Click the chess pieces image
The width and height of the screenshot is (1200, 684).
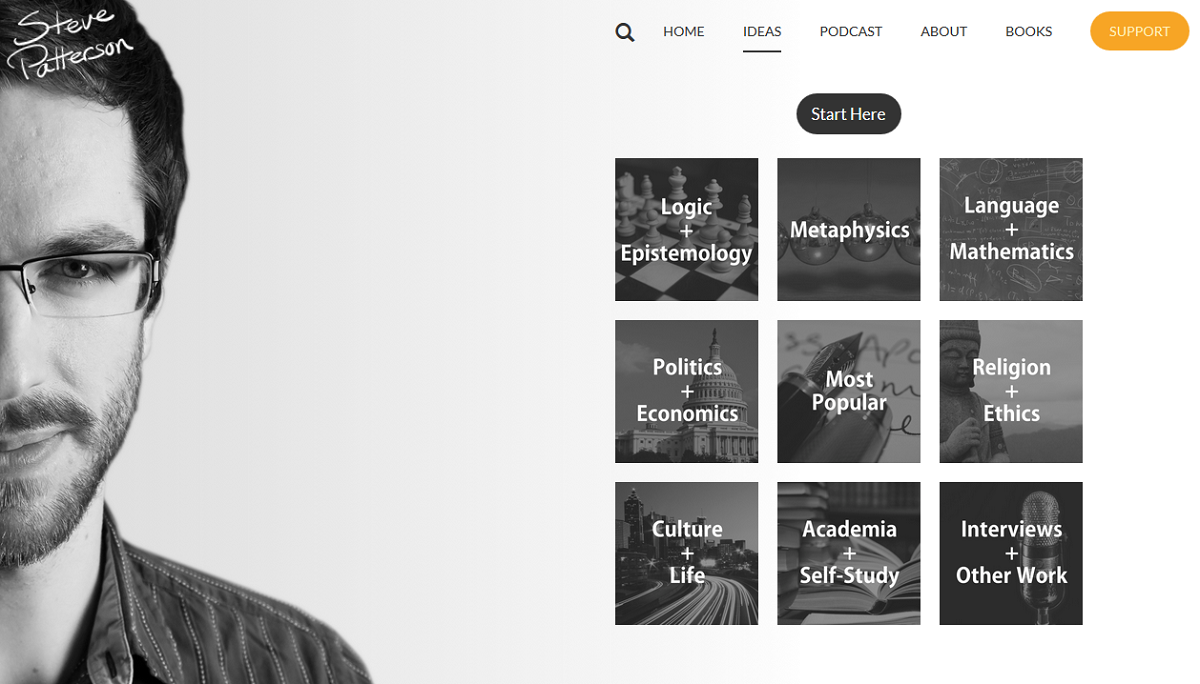pos(686,229)
